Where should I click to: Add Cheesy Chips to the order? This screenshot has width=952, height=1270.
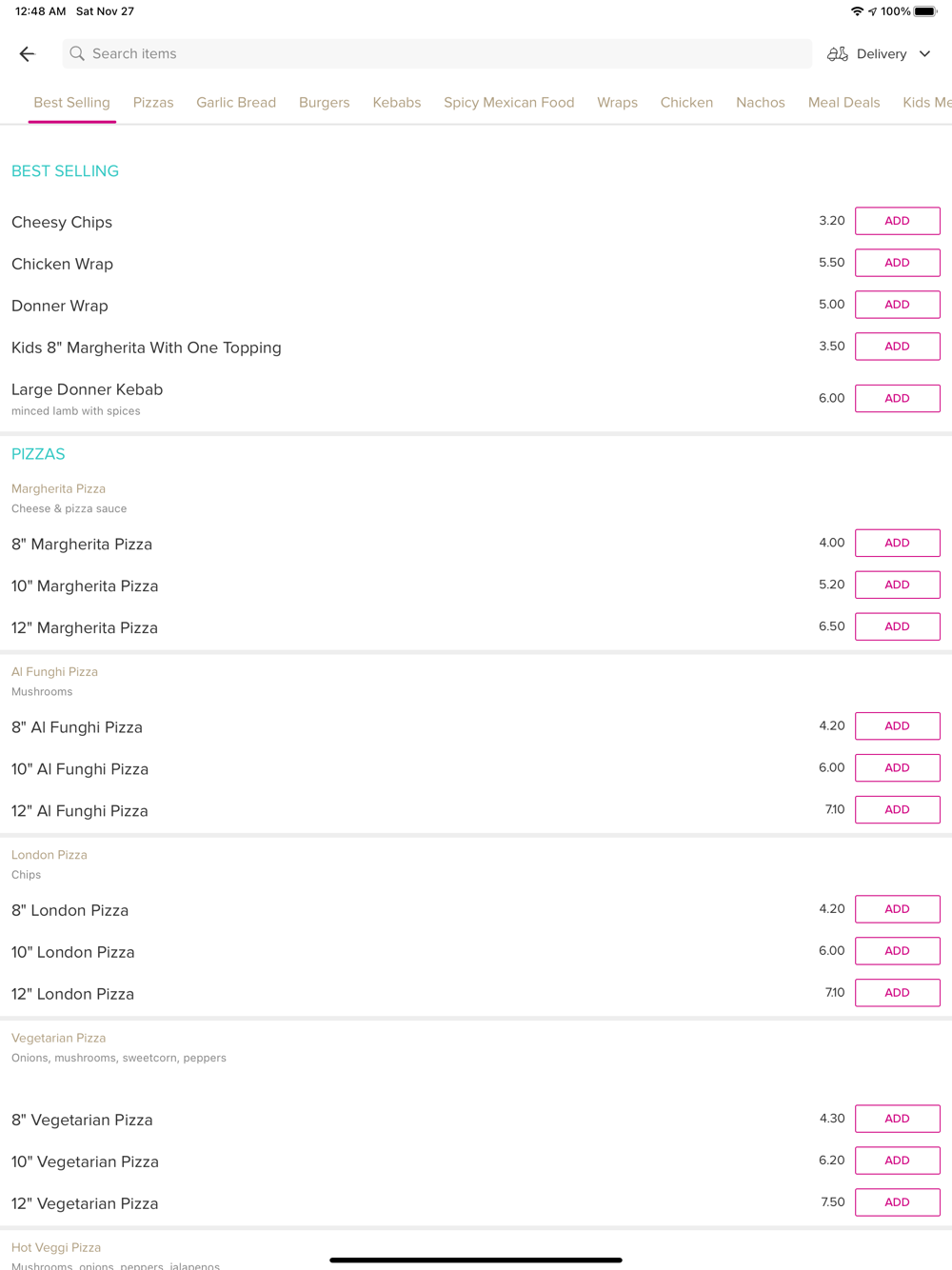pos(898,221)
